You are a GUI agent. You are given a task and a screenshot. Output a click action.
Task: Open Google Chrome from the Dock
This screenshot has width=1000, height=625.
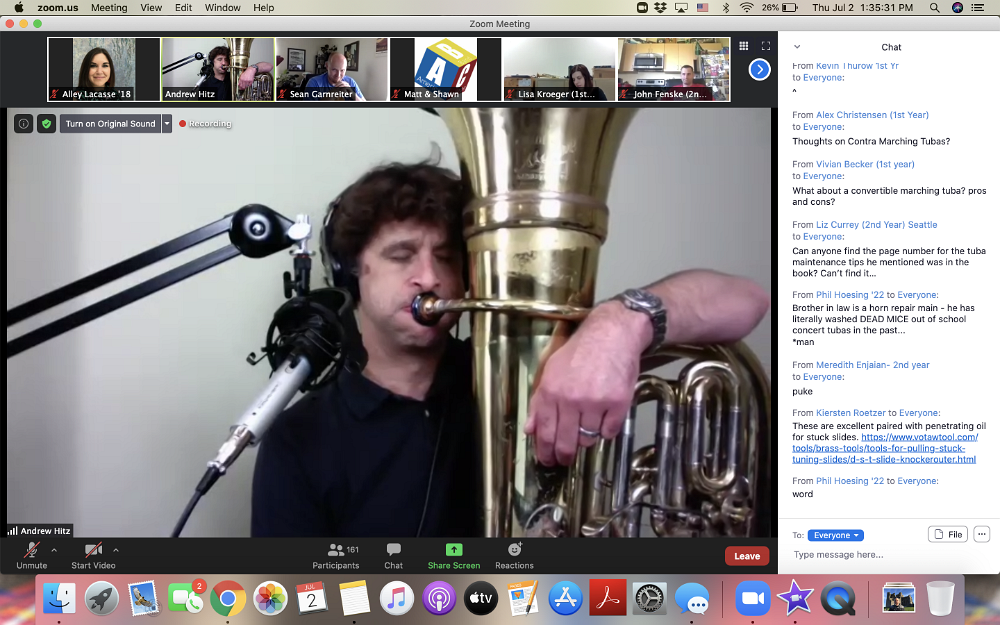[x=228, y=599]
